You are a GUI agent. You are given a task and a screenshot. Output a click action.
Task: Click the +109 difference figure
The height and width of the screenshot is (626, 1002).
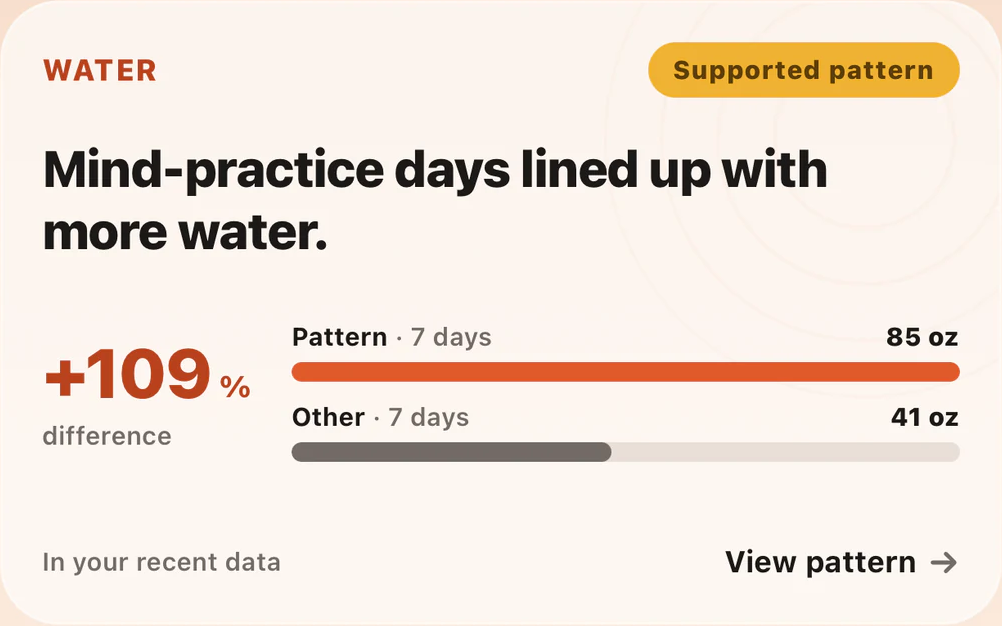[x=128, y=374]
